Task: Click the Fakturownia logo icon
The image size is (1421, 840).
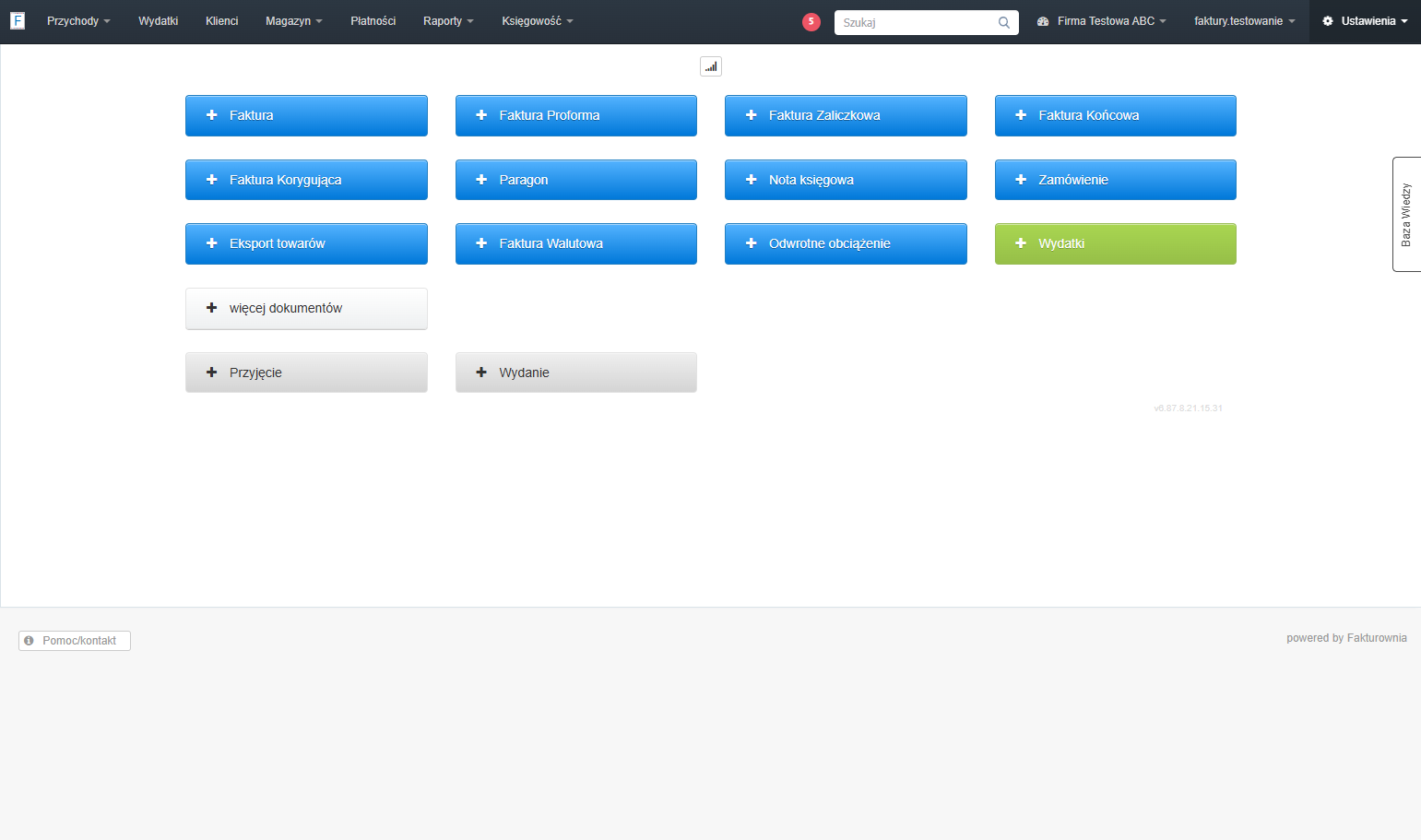Action: 18,20
